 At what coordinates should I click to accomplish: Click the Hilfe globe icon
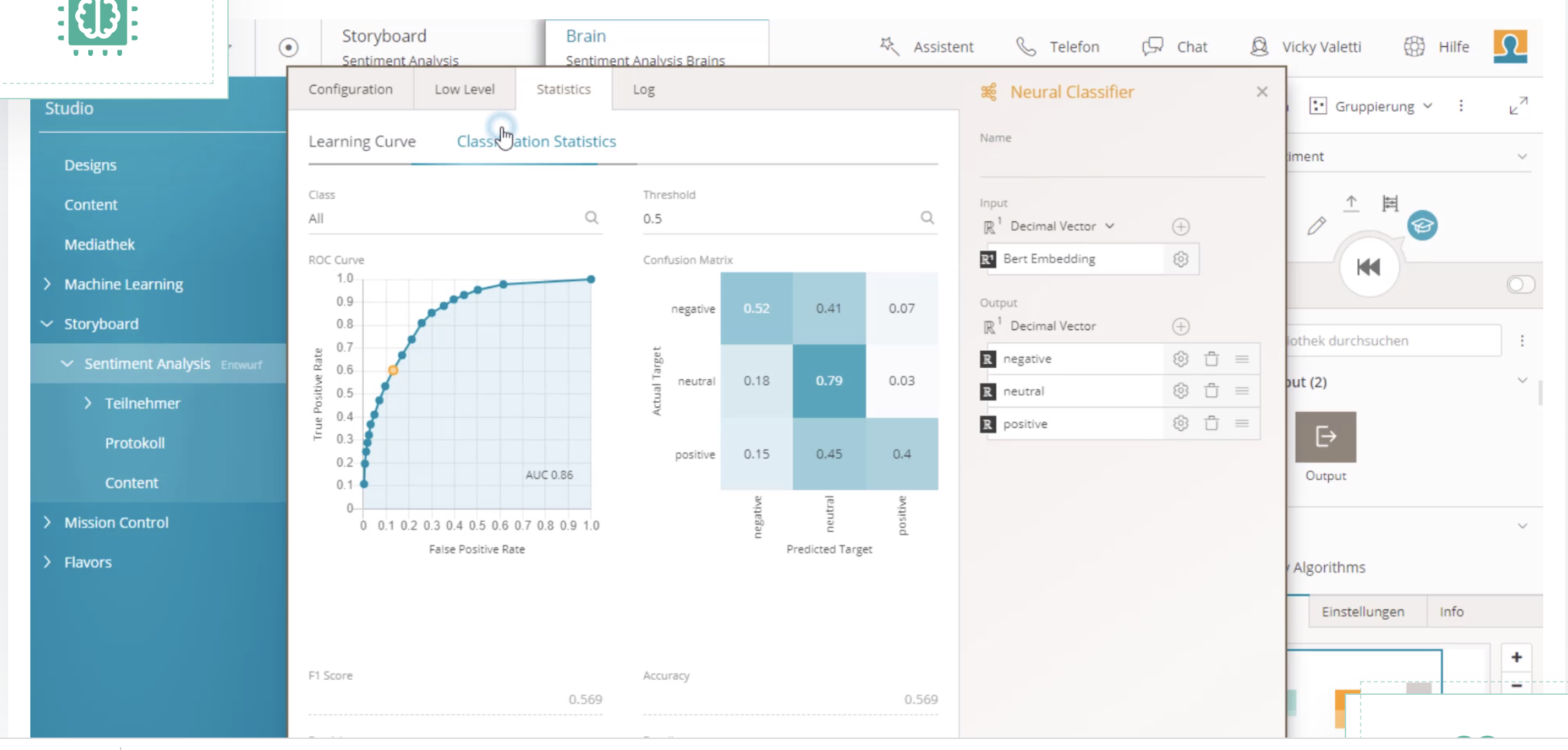[1413, 46]
